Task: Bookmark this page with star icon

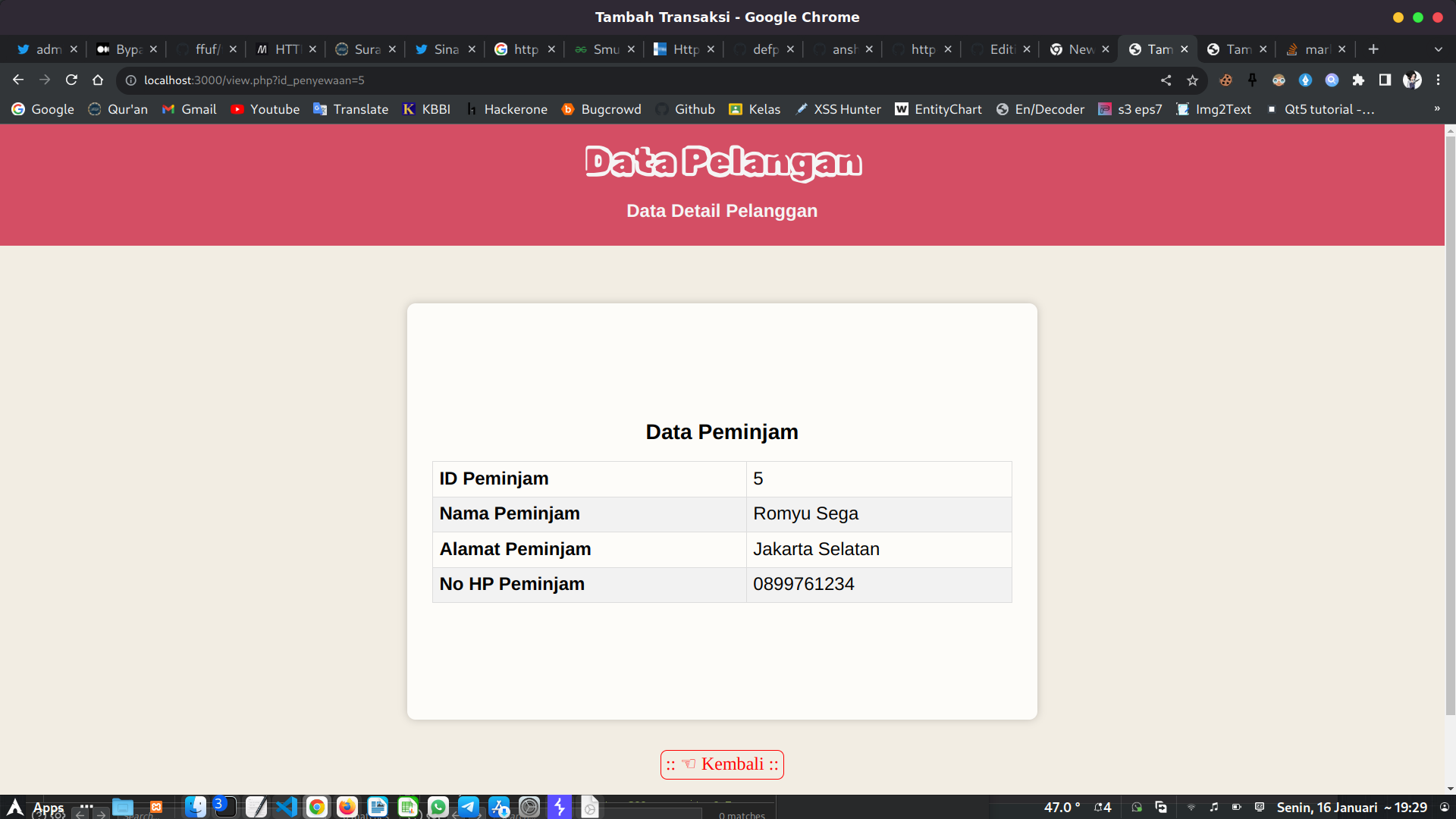Action: point(1192,80)
